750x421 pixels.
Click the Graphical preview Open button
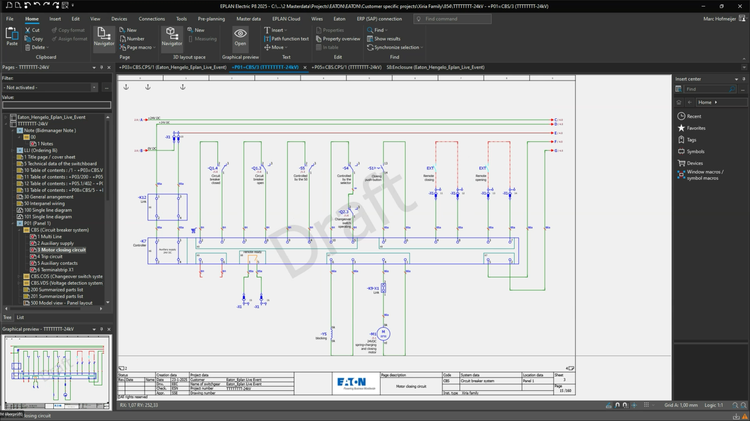[x=240, y=38]
